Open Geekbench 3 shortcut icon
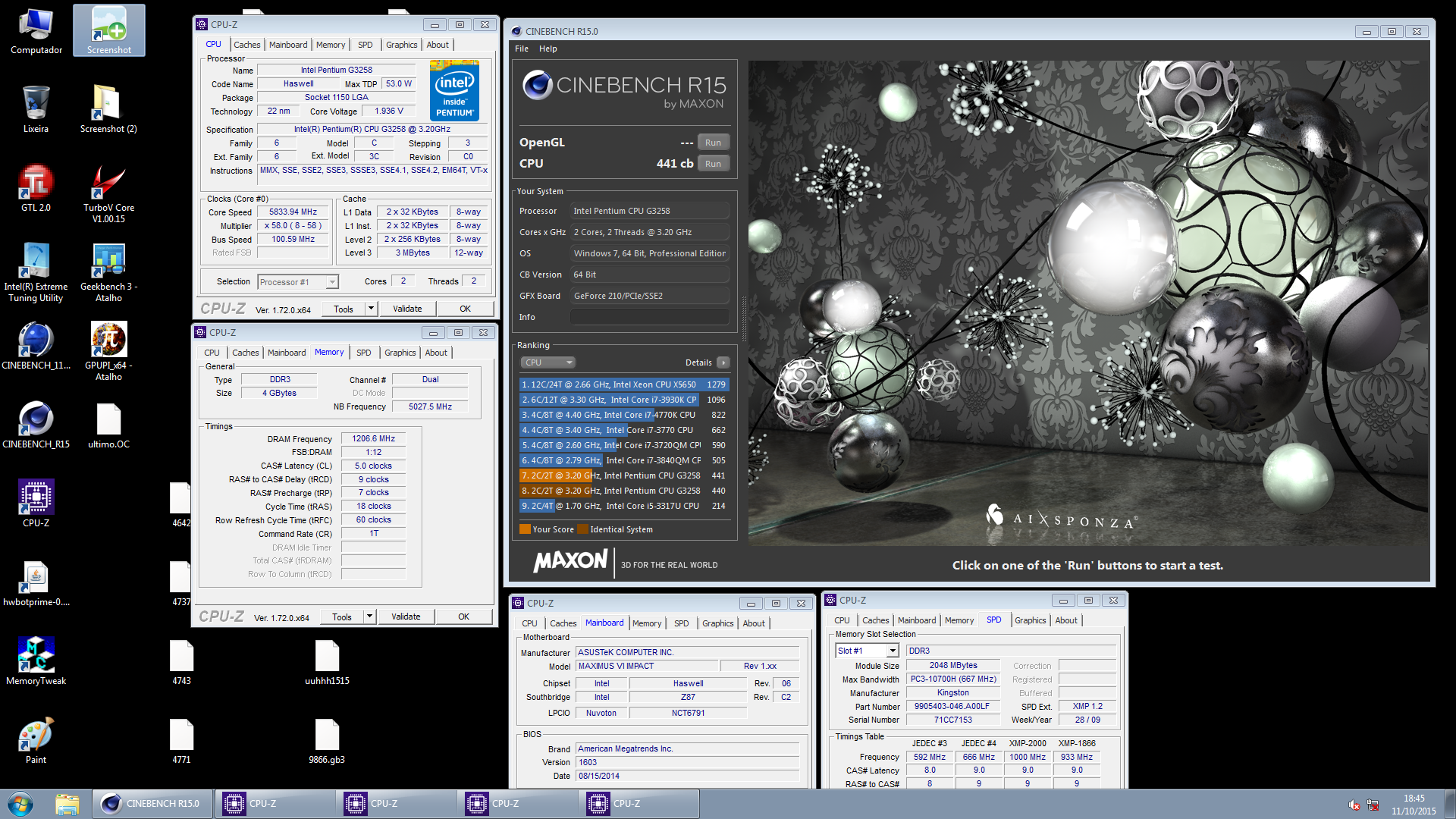 pyautogui.click(x=108, y=271)
